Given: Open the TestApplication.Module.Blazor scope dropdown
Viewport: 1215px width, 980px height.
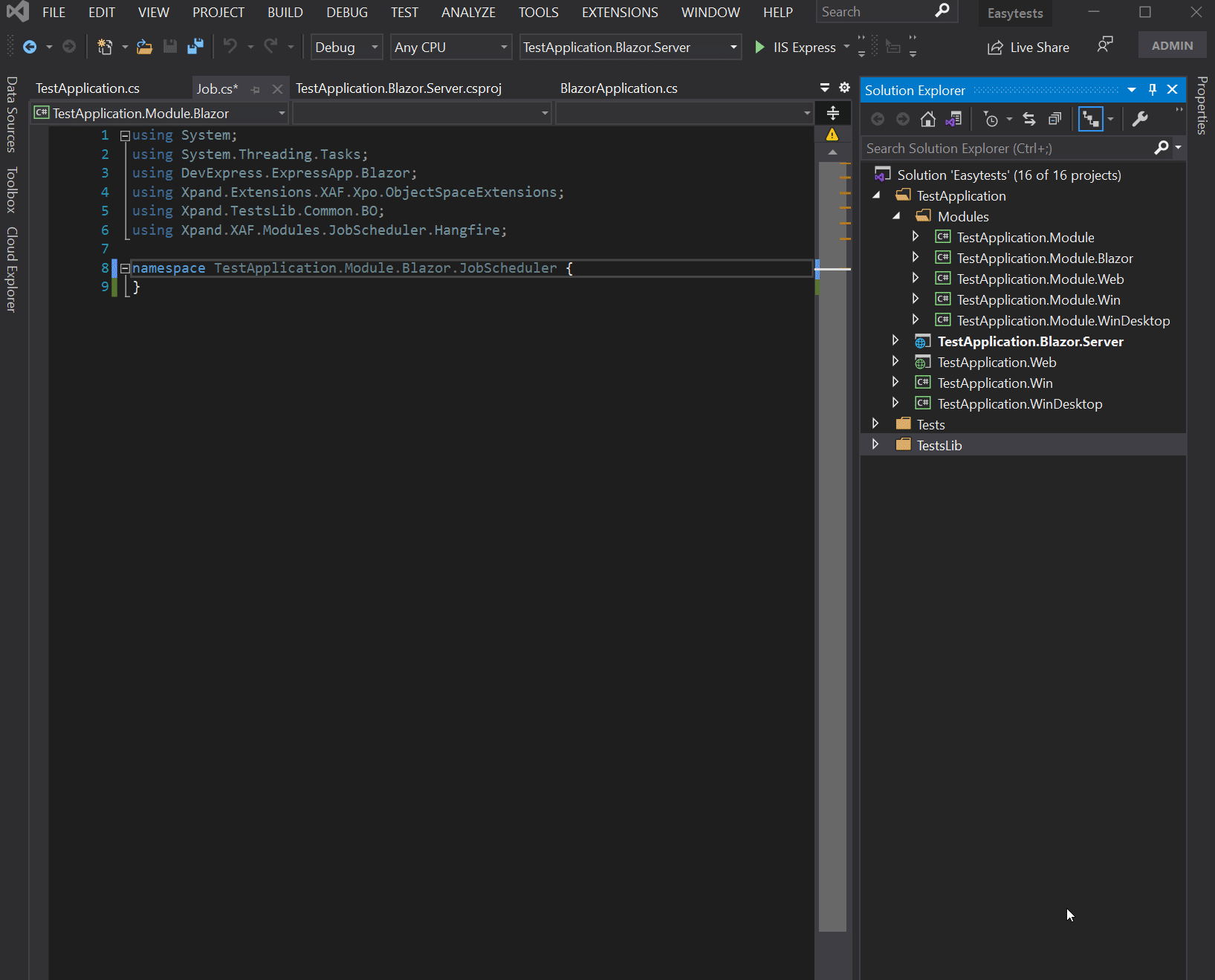Looking at the screenshot, I should tap(159, 113).
